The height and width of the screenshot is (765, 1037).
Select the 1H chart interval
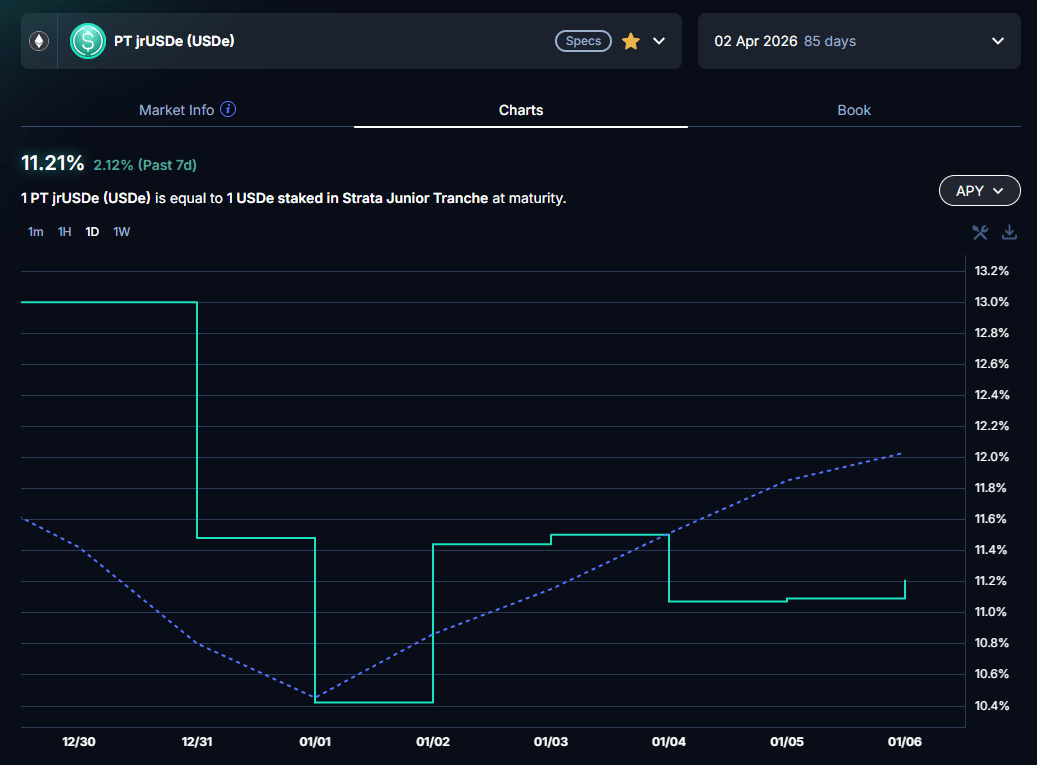(64, 232)
